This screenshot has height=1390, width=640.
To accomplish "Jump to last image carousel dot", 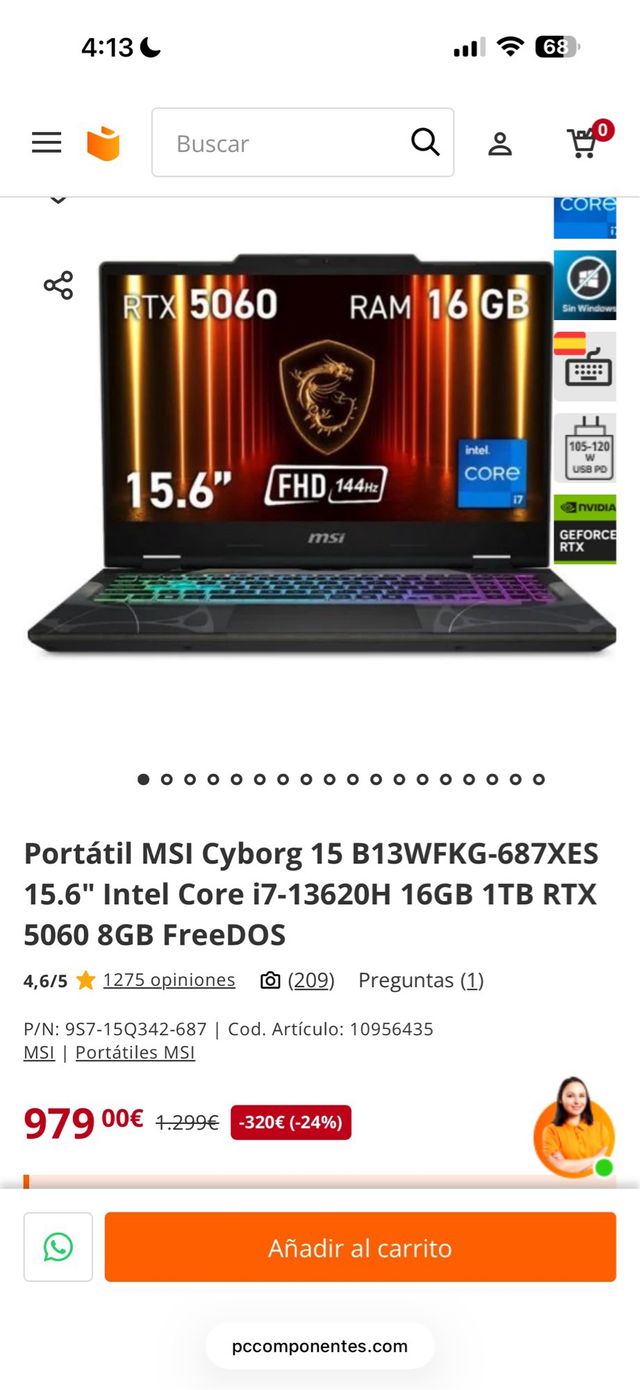I will pos(538,779).
